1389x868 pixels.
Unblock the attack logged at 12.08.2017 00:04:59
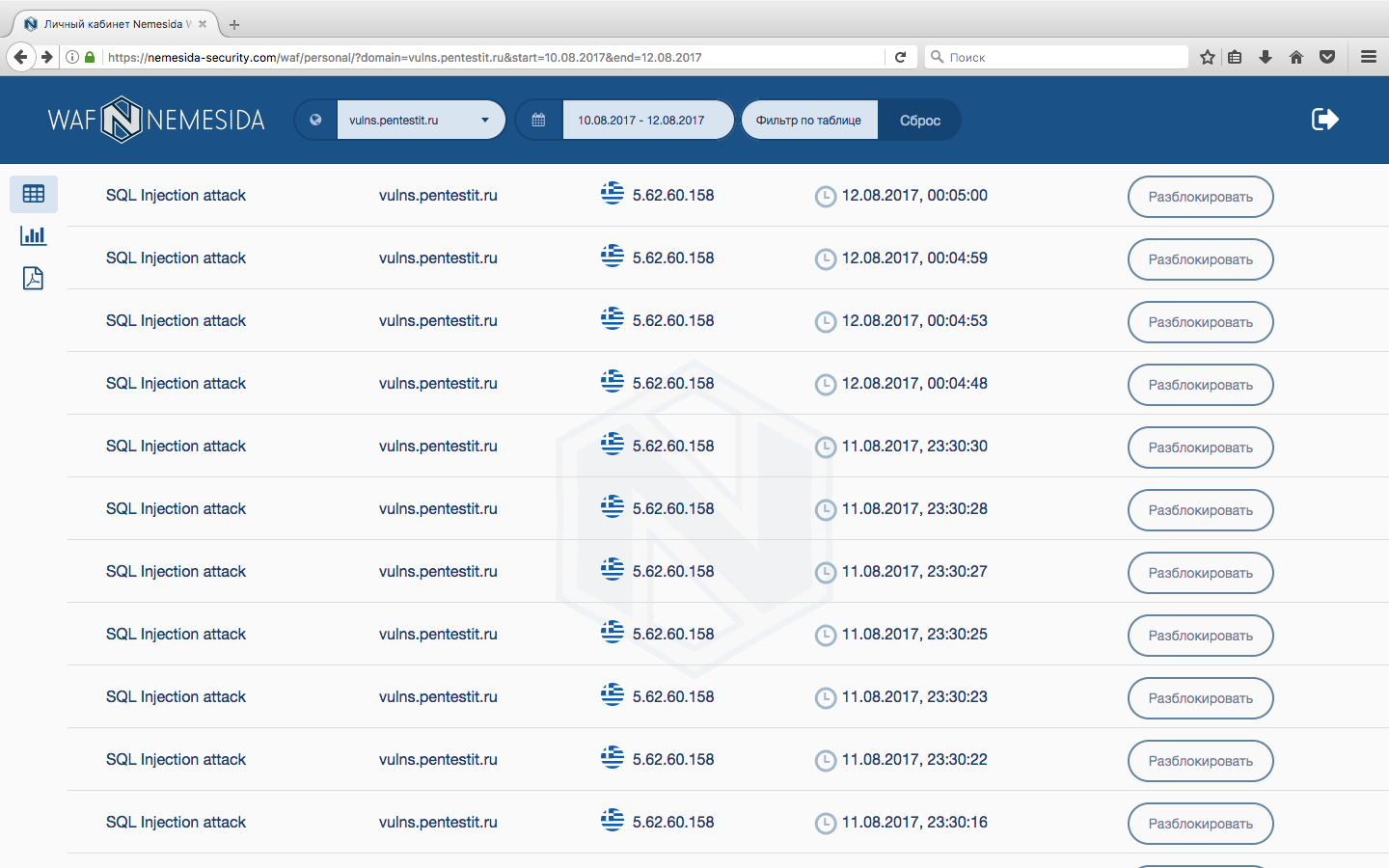[1201, 259]
